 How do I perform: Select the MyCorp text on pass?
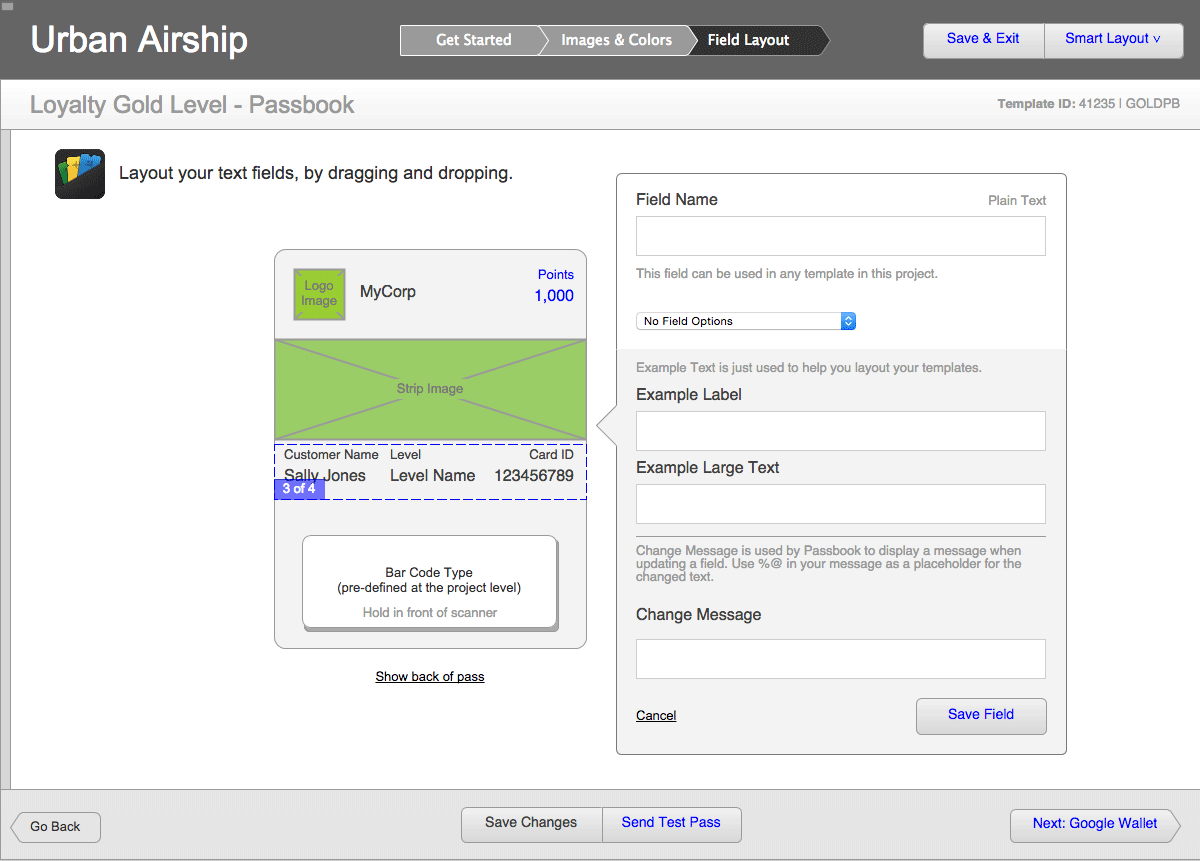coord(388,292)
